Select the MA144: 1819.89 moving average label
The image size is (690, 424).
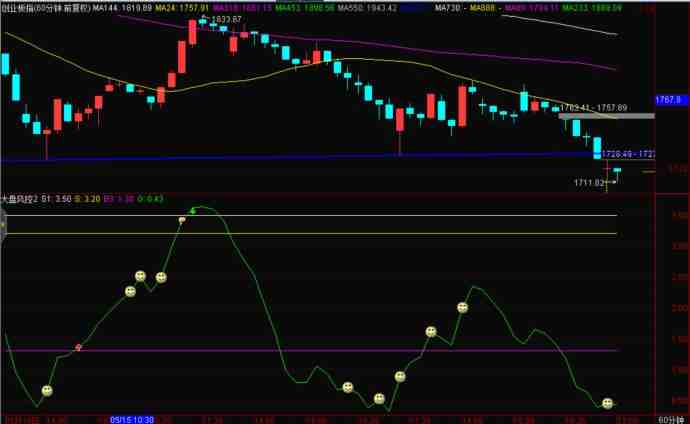point(122,8)
